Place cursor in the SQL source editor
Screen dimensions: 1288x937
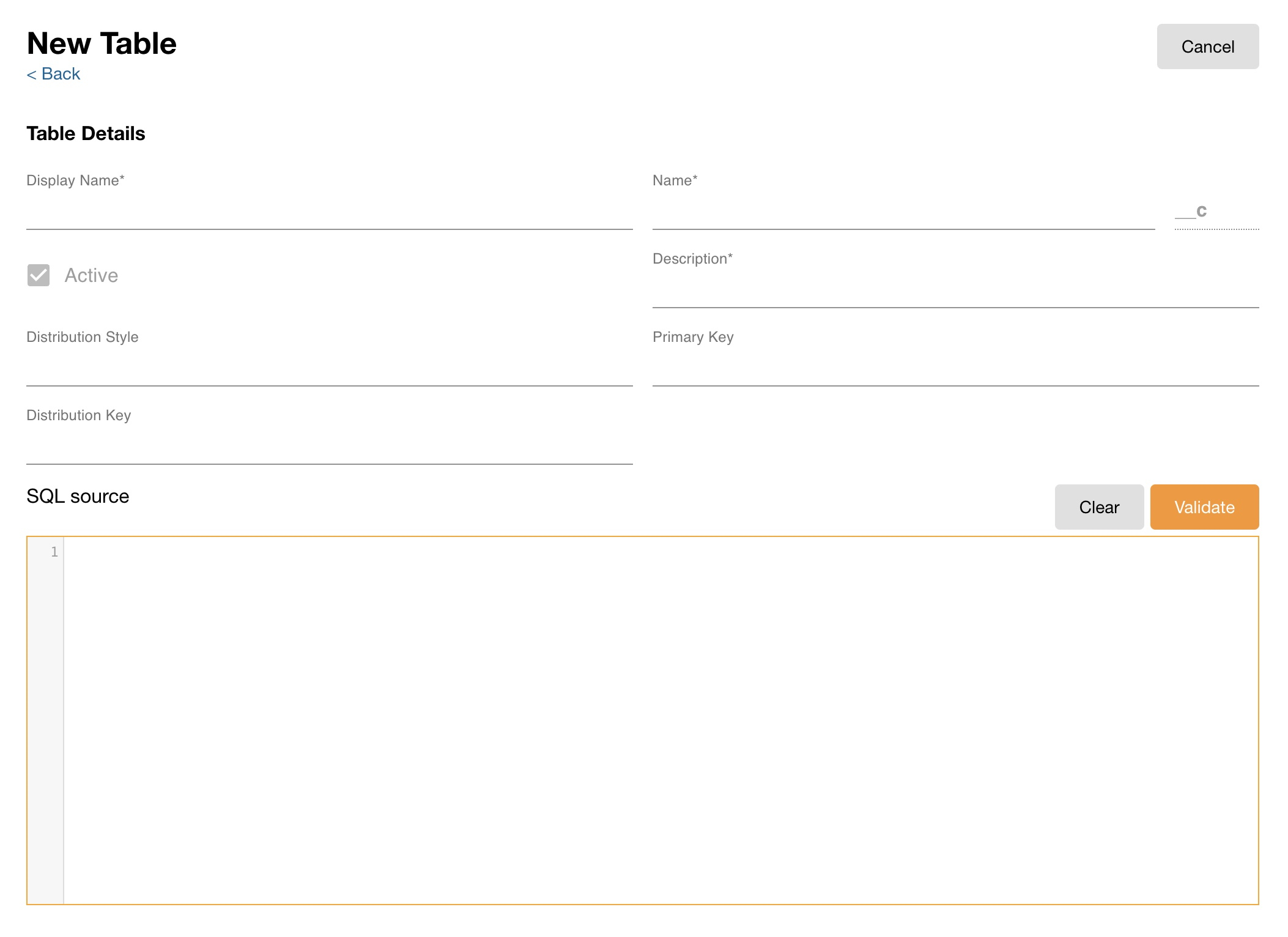pyautogui.click(x=661, y=719)
